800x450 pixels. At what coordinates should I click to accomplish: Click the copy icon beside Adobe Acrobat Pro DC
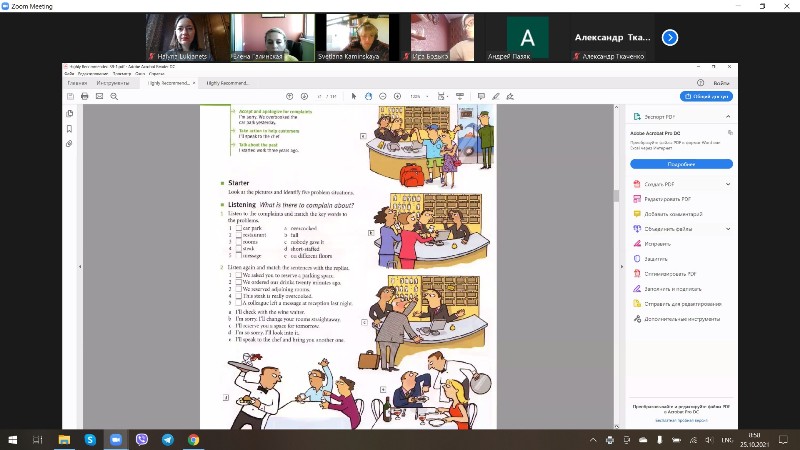pos(730,133)
